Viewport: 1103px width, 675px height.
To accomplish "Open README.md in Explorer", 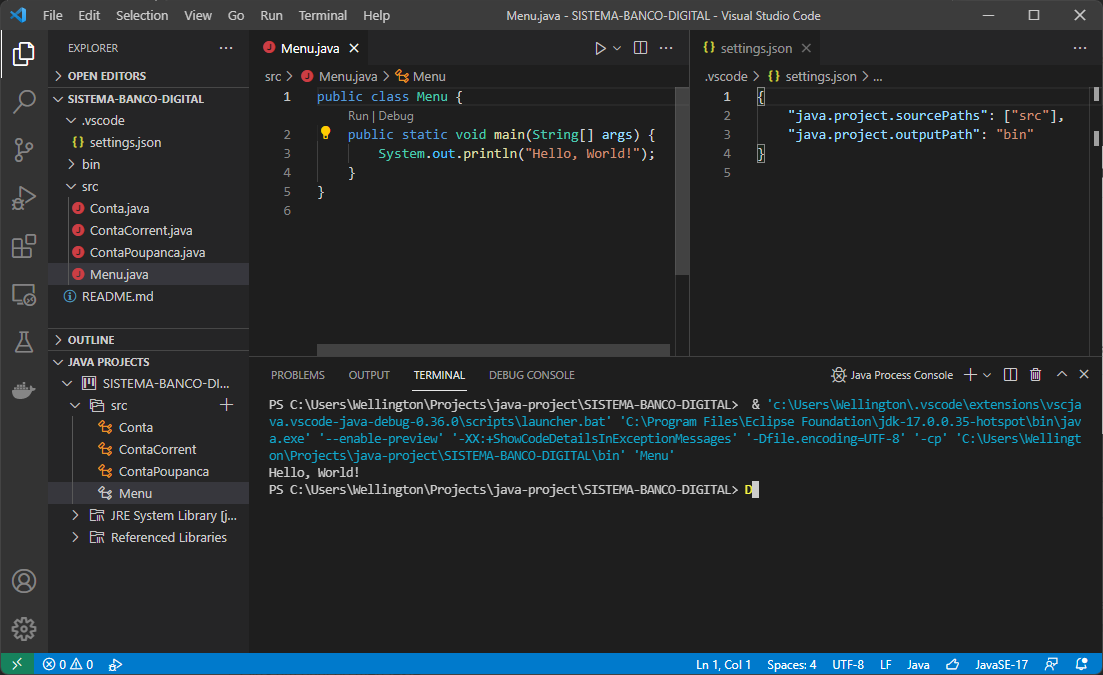I will [x=117, y=297].
